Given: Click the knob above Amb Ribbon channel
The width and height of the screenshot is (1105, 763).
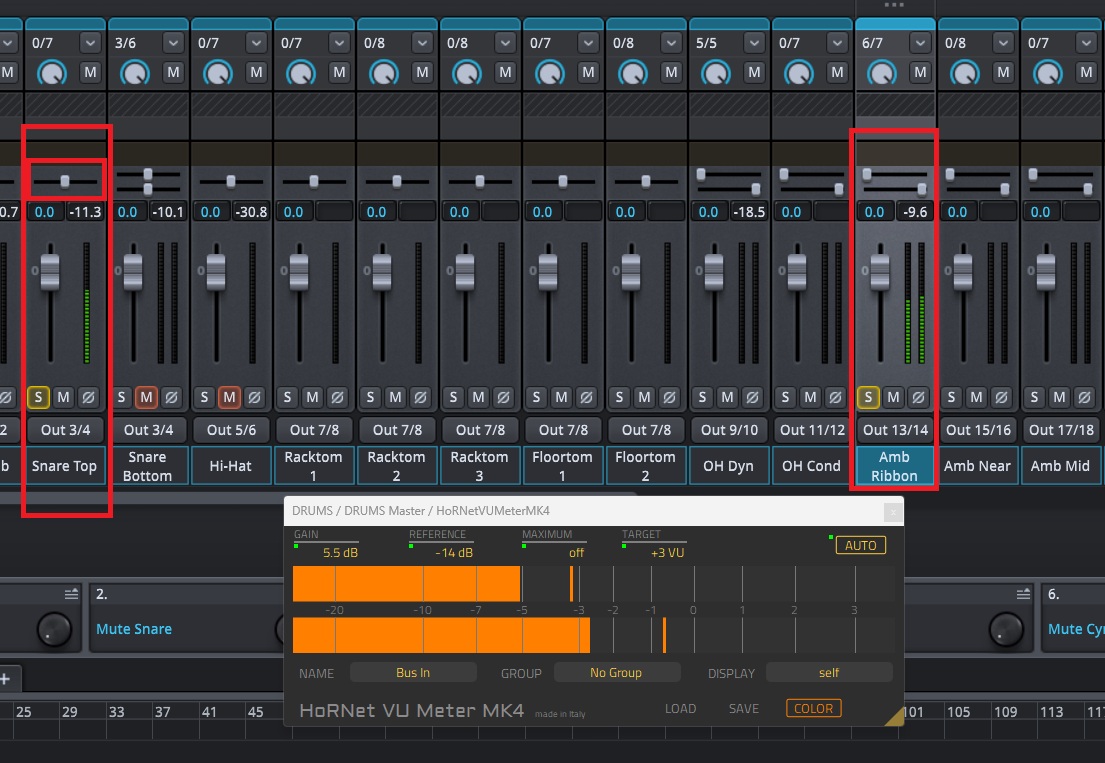Looking at the screenshot, I should pos(882,73).
